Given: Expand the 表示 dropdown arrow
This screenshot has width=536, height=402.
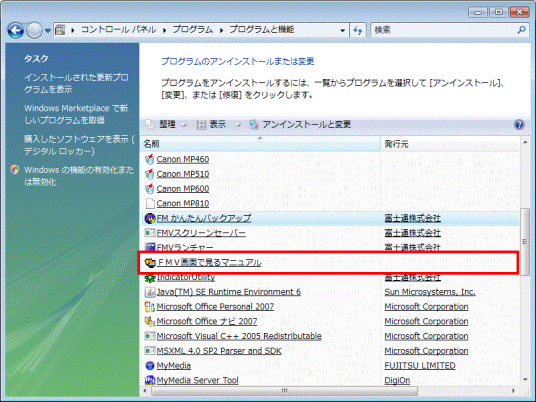Looking at the screenshot, I should pos(238,125).
